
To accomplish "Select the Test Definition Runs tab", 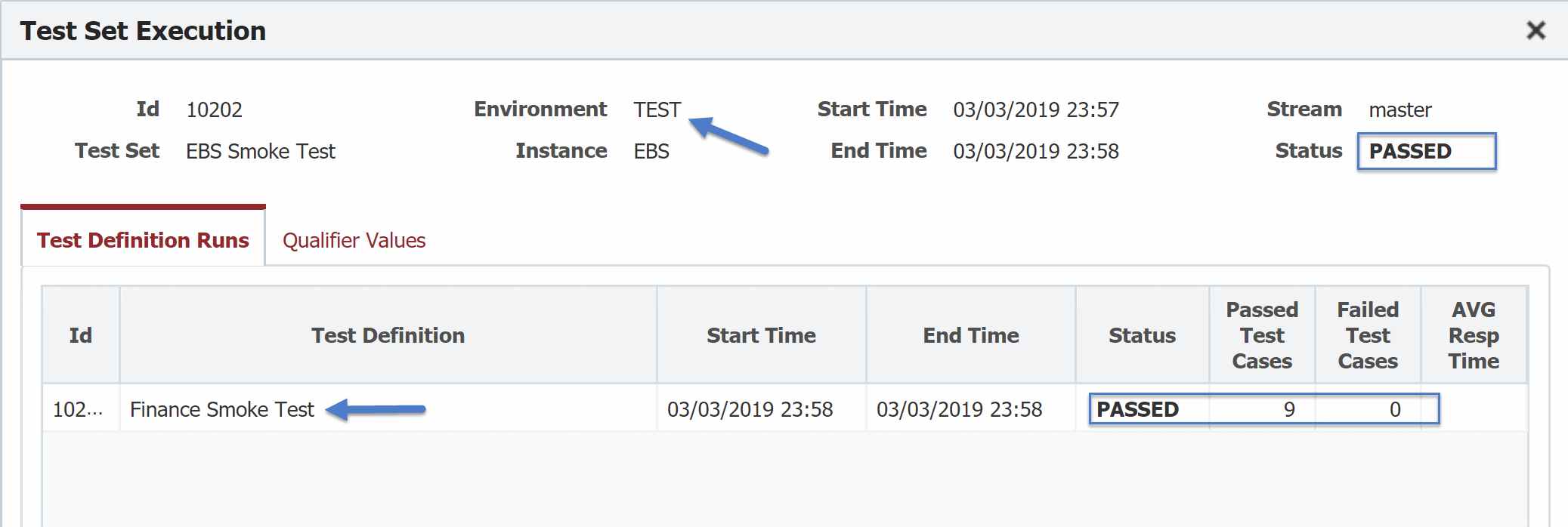I will pos(143,240).
